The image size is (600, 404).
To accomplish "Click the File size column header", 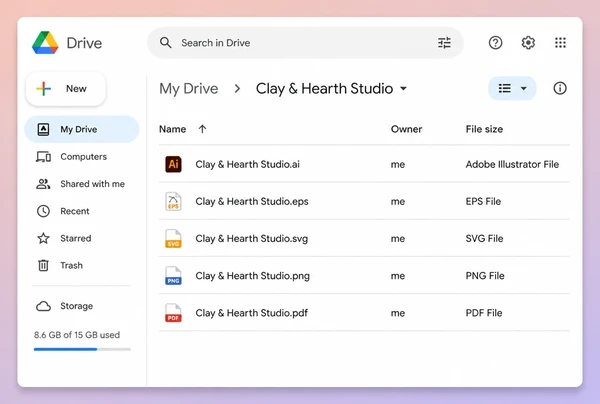I will point(484,129).
